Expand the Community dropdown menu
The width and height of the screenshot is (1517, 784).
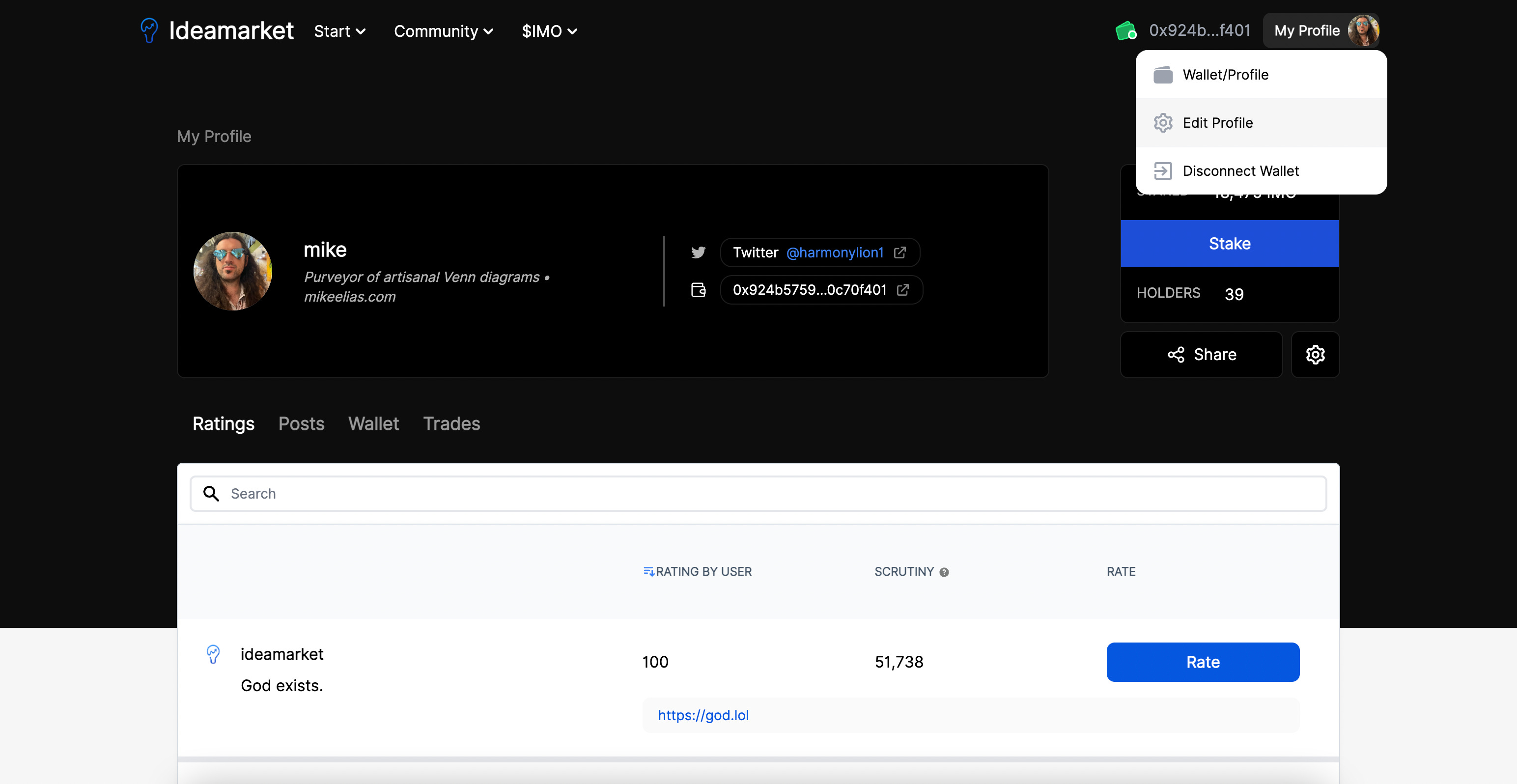[x=444, y=31]
